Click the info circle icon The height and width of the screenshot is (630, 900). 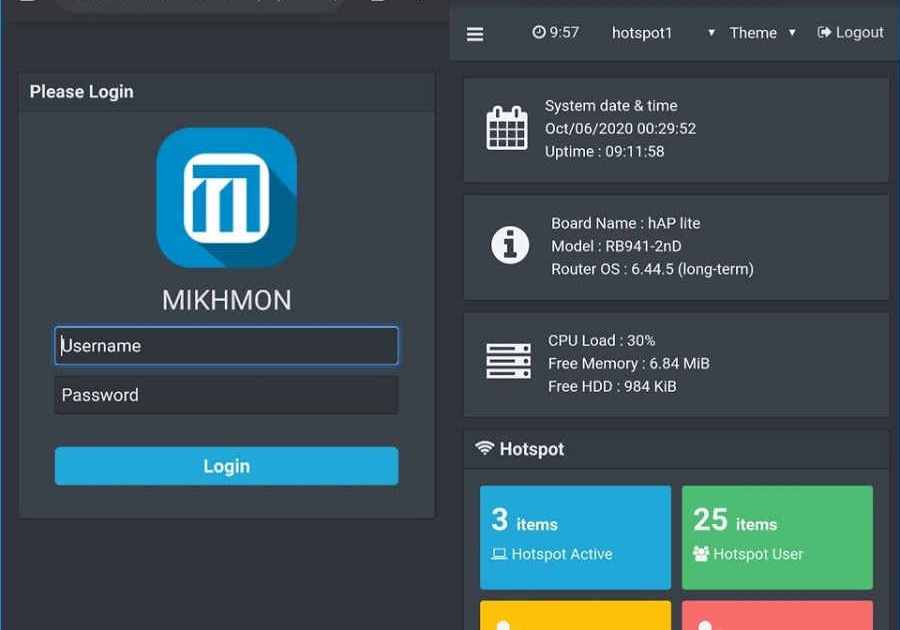pos(510,245)
